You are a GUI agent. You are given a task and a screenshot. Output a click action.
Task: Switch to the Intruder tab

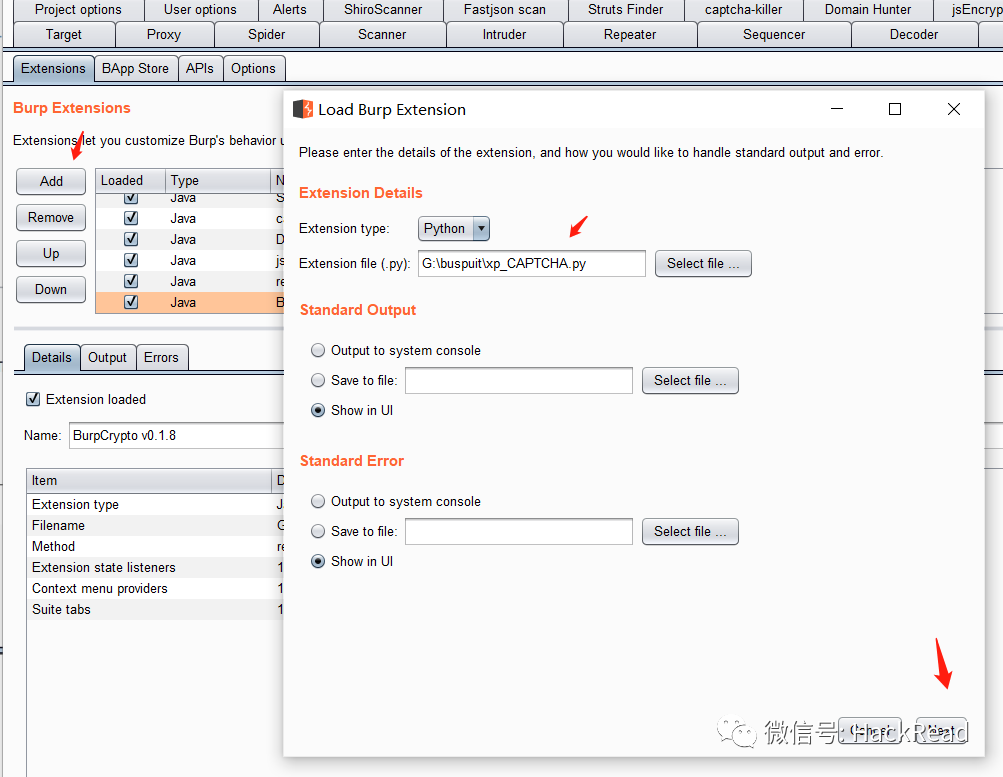(x=505, y=35)
